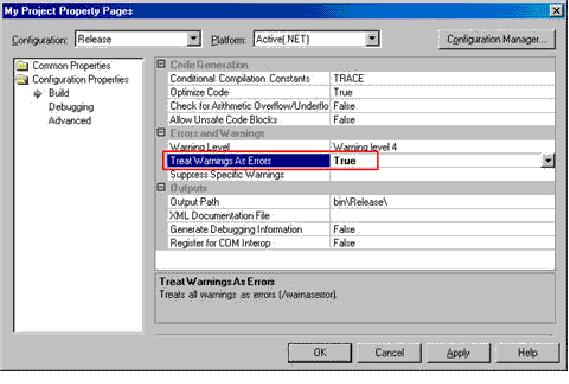Click False value for Generate Debugging Information
Screen dimensions: 569x384
point(442,229)
